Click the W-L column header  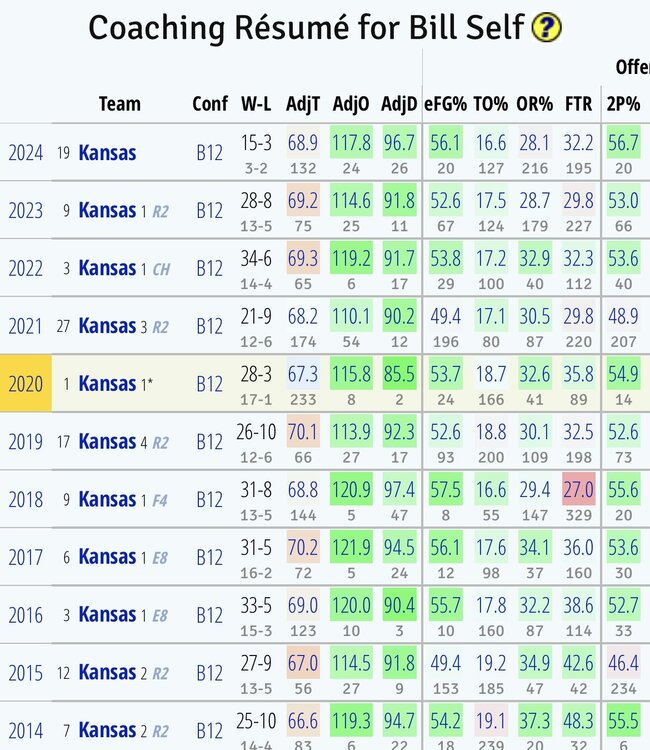click(x=256, y=104)
